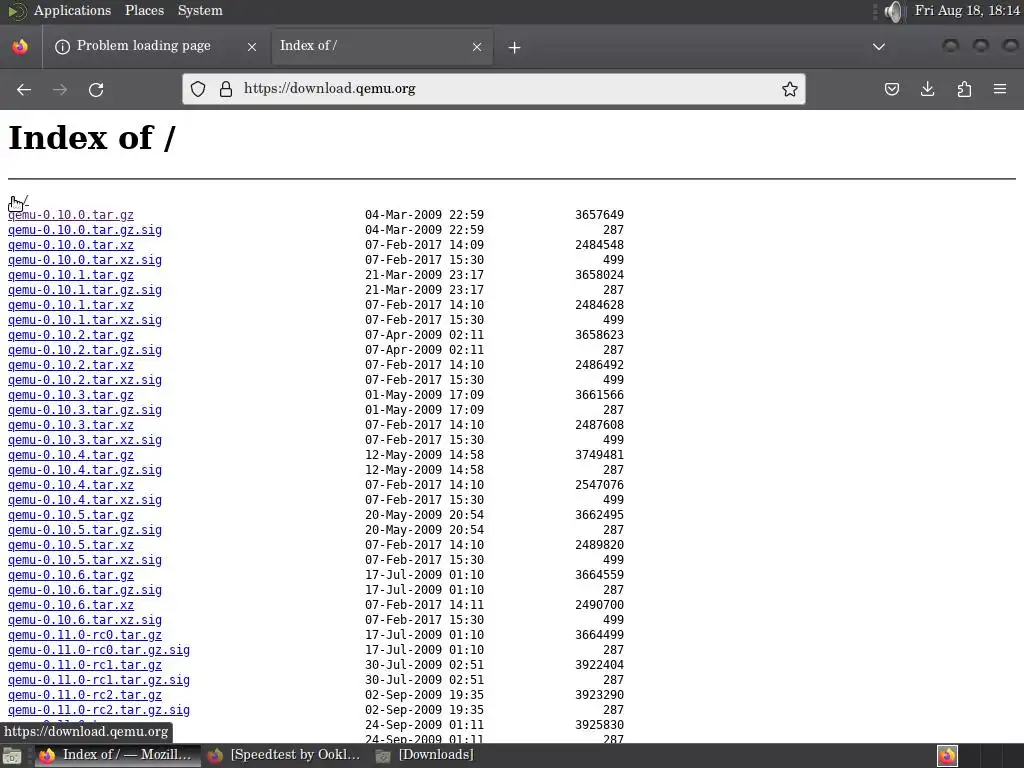Image resolution: width=1024 pixels, height=768 pixels.
Task: Open qemu-0.10.3.tar.gz.sig link
Action: [x=85, y=410]
